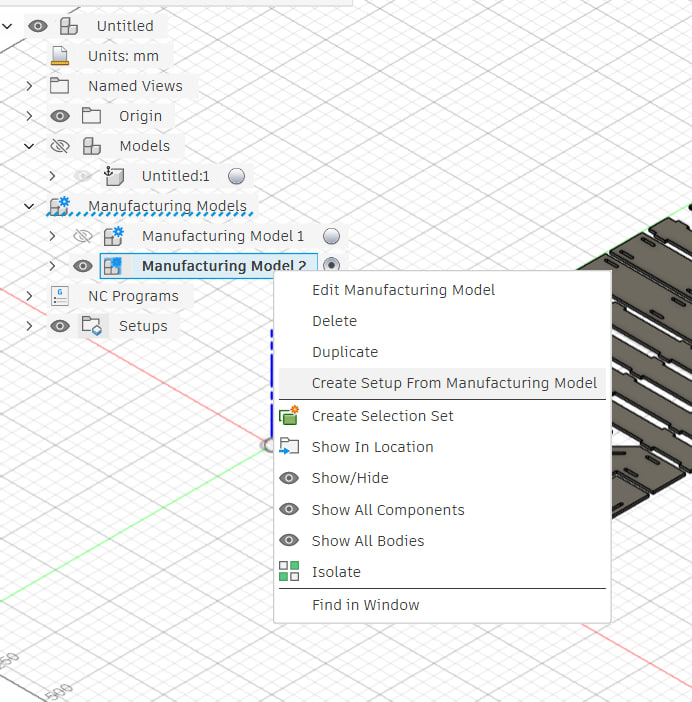Expand the Named Views node
The image size is (692, 702).
29,86
